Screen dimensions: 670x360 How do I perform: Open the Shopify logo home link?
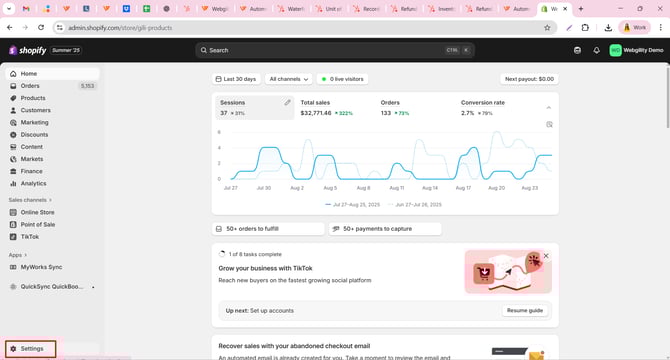(x=28, y=50)
